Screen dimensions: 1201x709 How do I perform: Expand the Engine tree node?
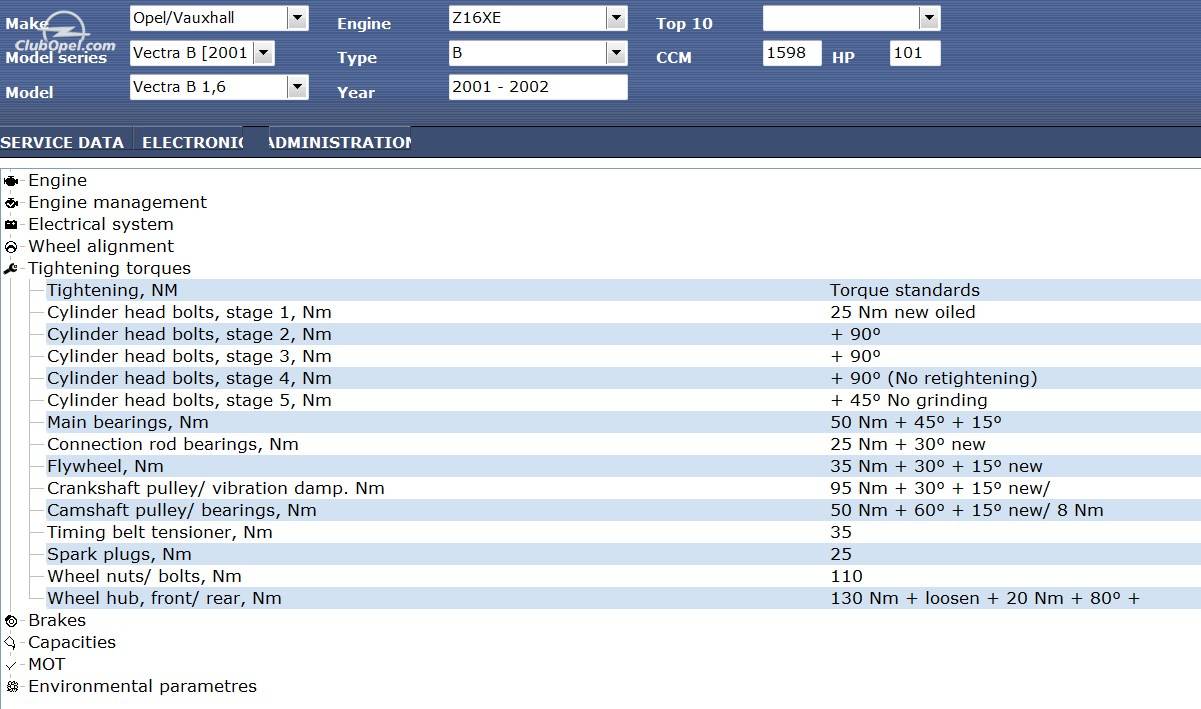pos(57,180)
